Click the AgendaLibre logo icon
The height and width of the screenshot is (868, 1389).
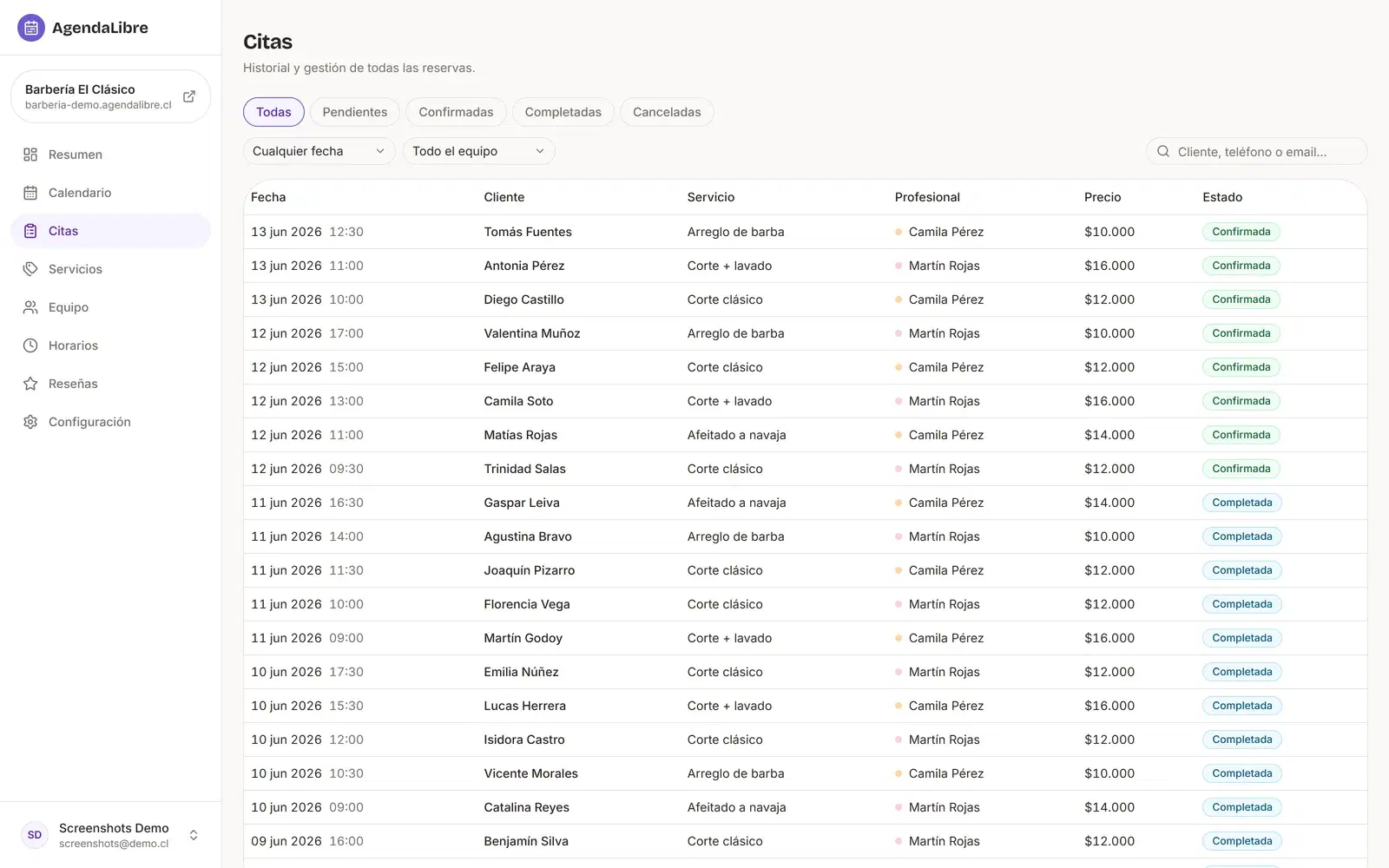tap(31, 28)
